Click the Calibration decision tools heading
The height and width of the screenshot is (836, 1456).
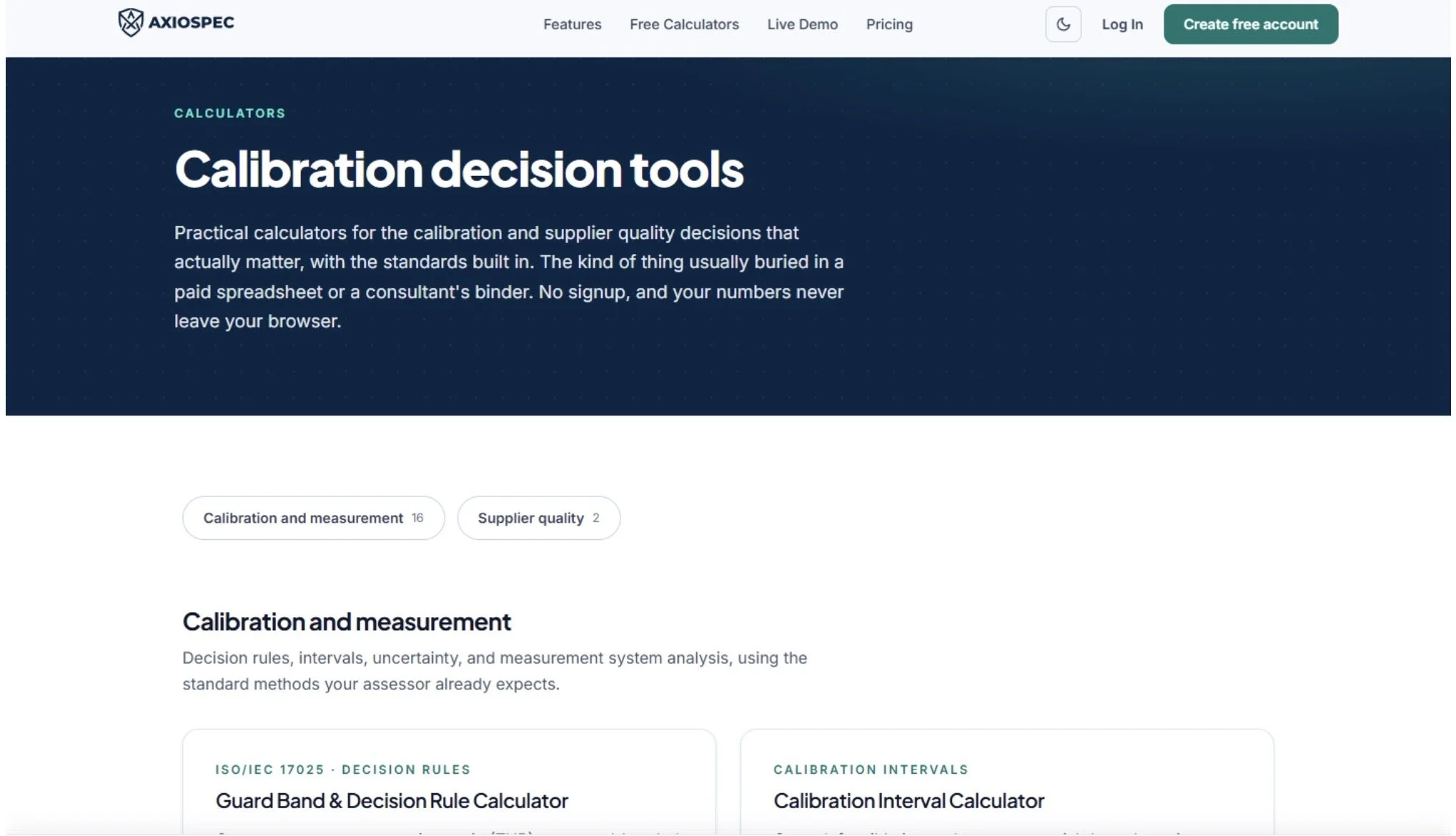459,169
